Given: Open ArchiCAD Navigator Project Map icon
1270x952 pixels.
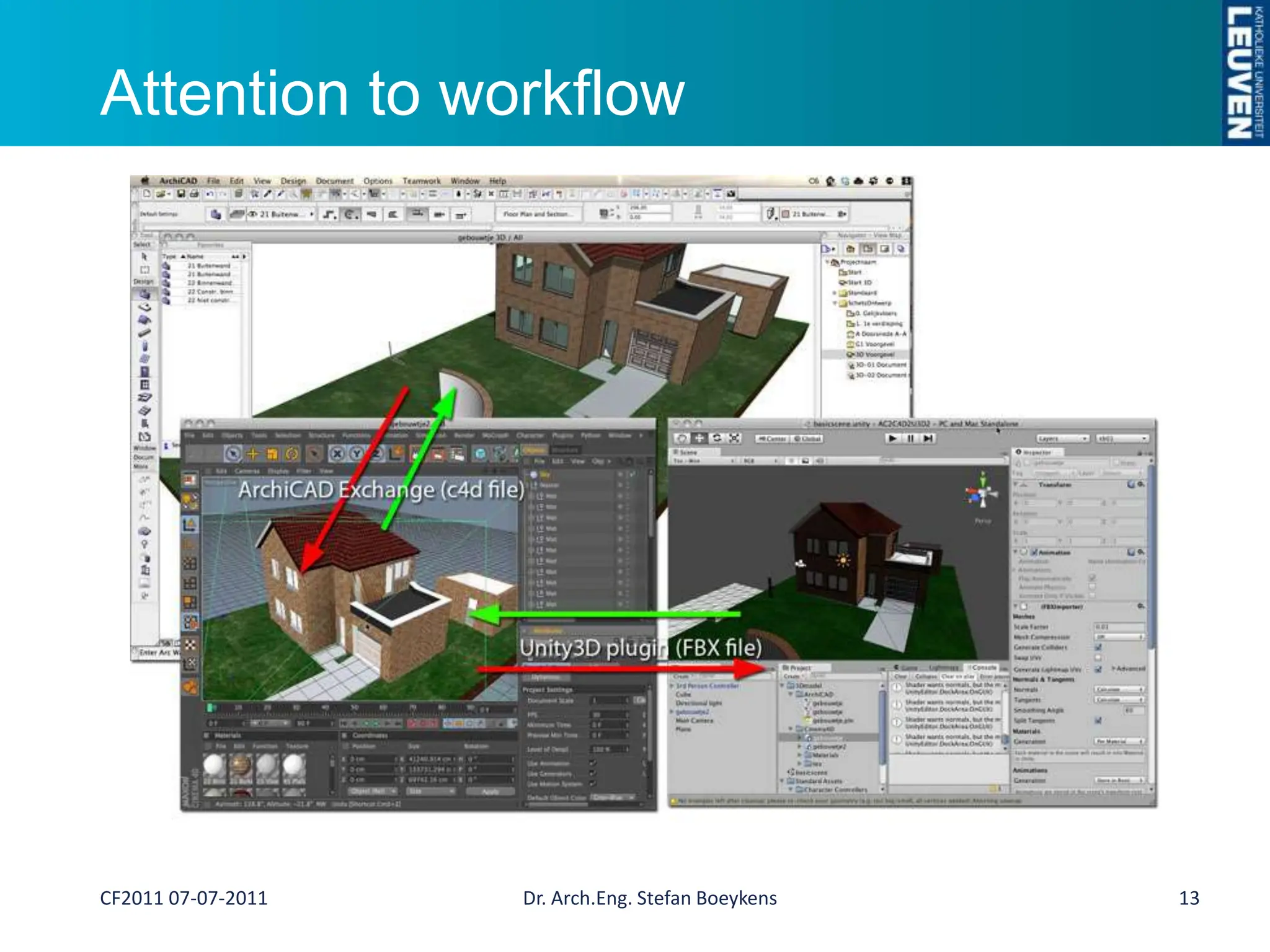Looking at the screenshot, I should coord(851,249).
